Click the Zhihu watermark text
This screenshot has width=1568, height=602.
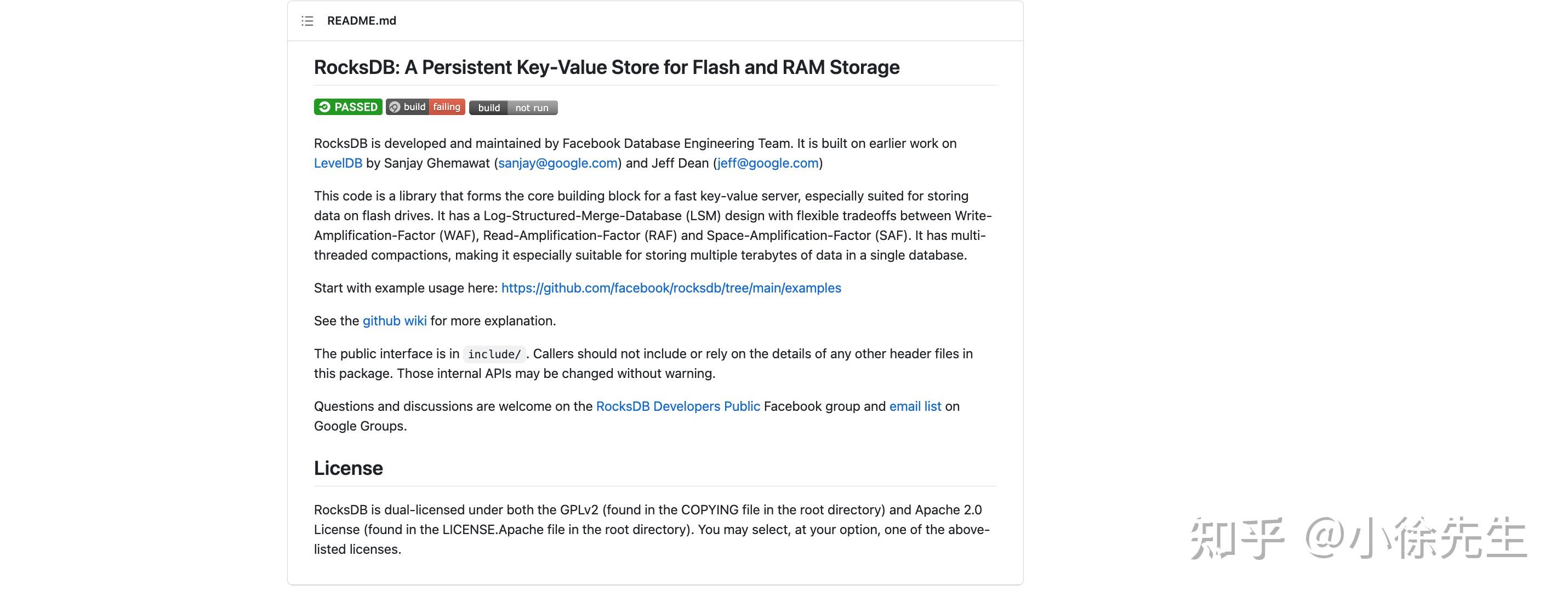pos(1358,537)
